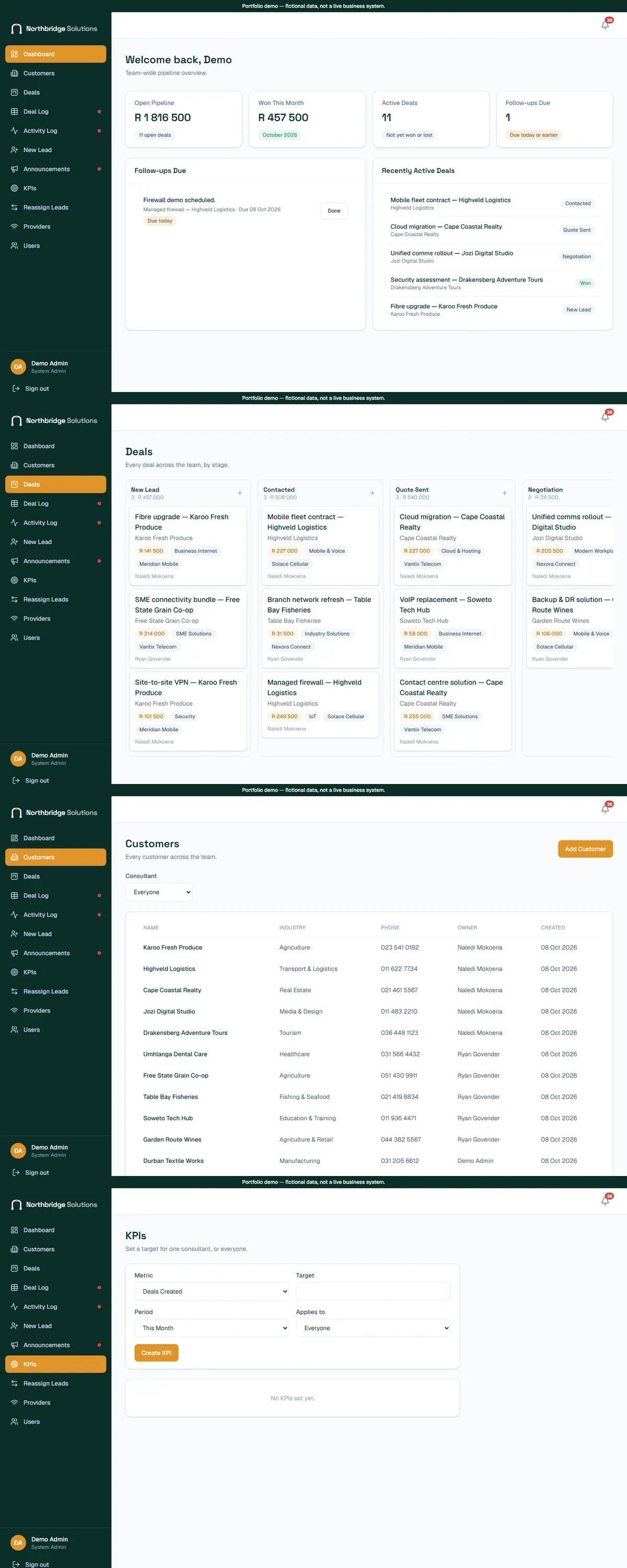This screenshot has width=627, height=1568.
Task: Select Durban Textile Works customer row
Action: coord(369,1161)
